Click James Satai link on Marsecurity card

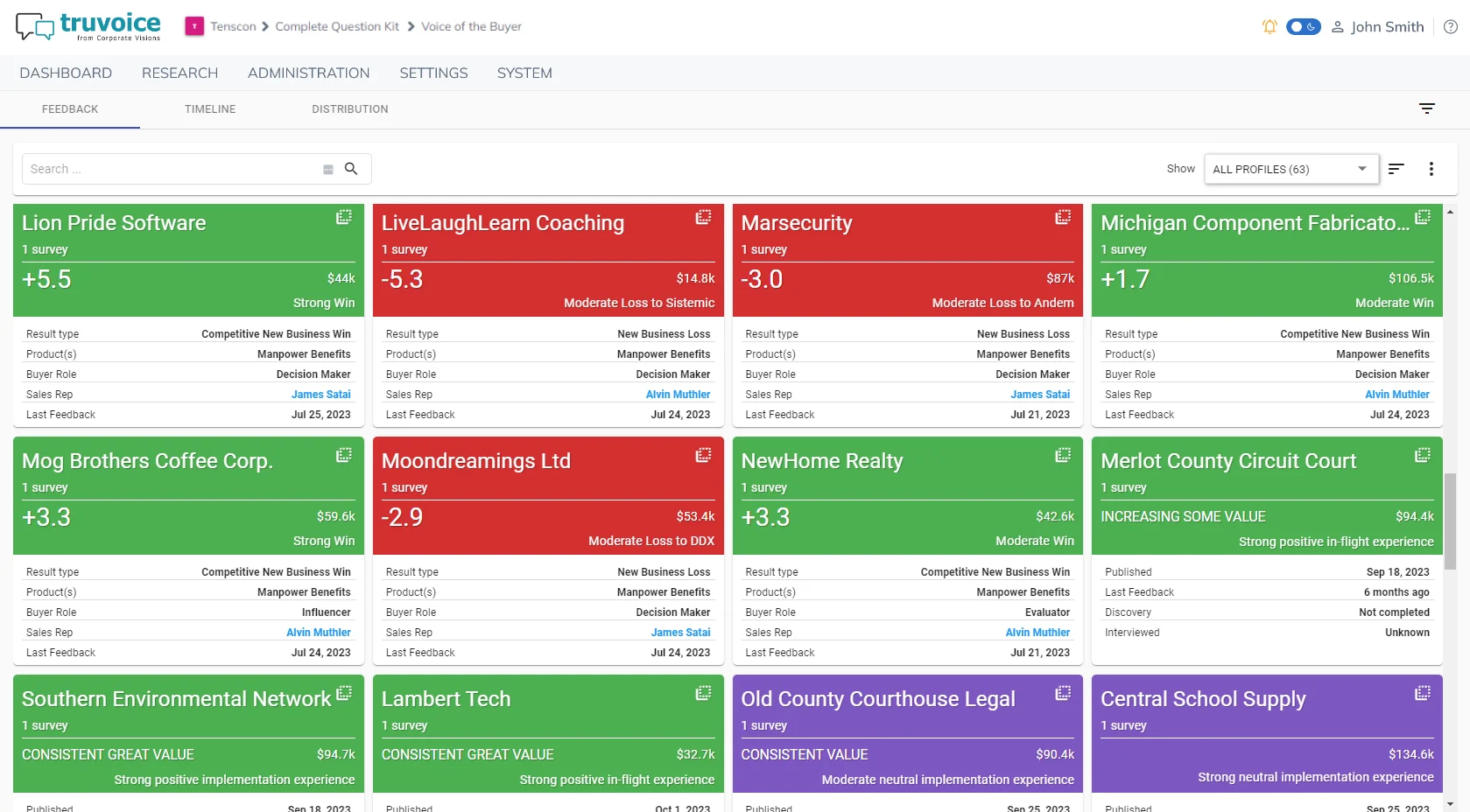tap(1040, 395)
